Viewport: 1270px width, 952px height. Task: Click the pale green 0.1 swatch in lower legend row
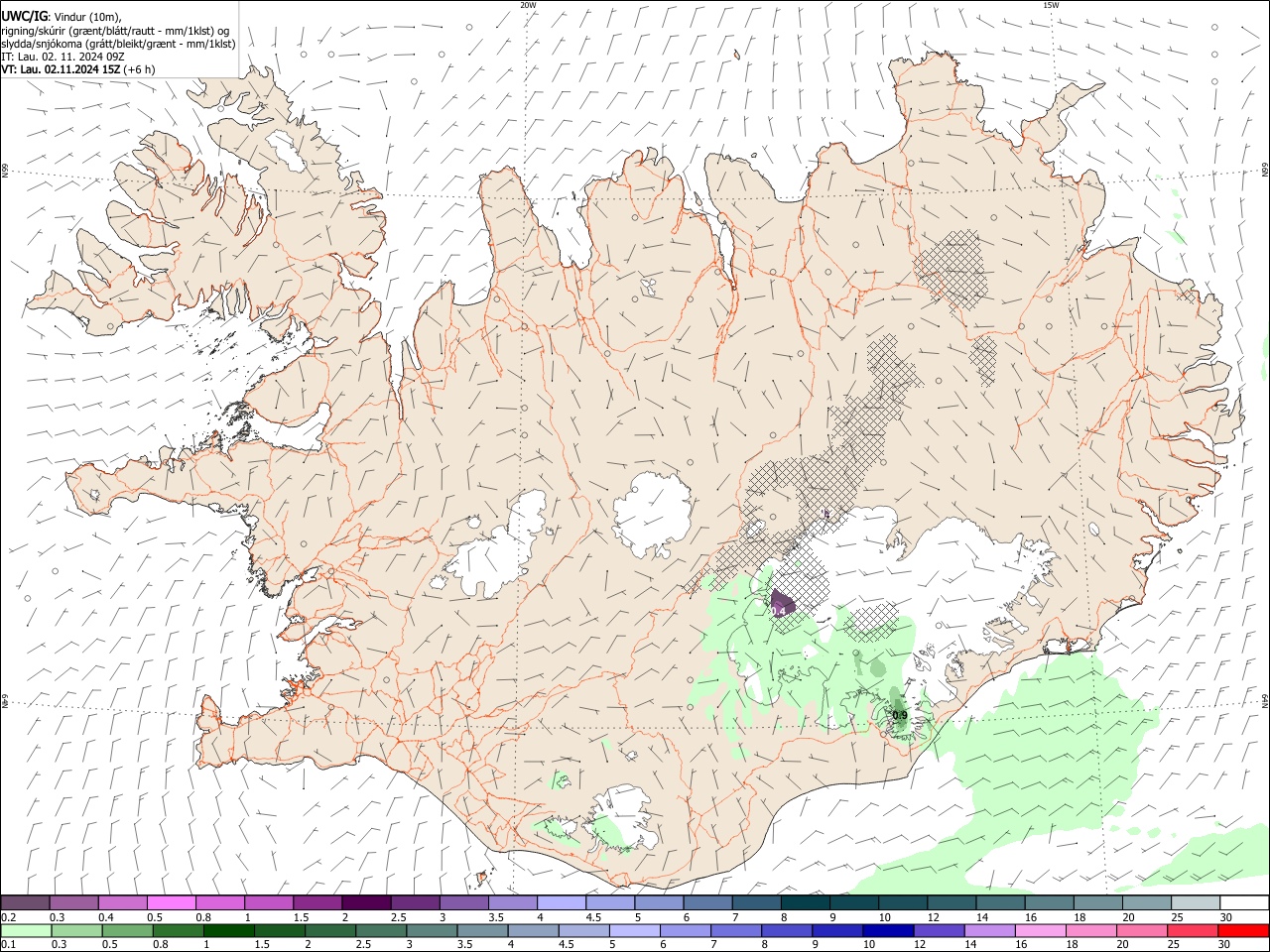point(27,930)
